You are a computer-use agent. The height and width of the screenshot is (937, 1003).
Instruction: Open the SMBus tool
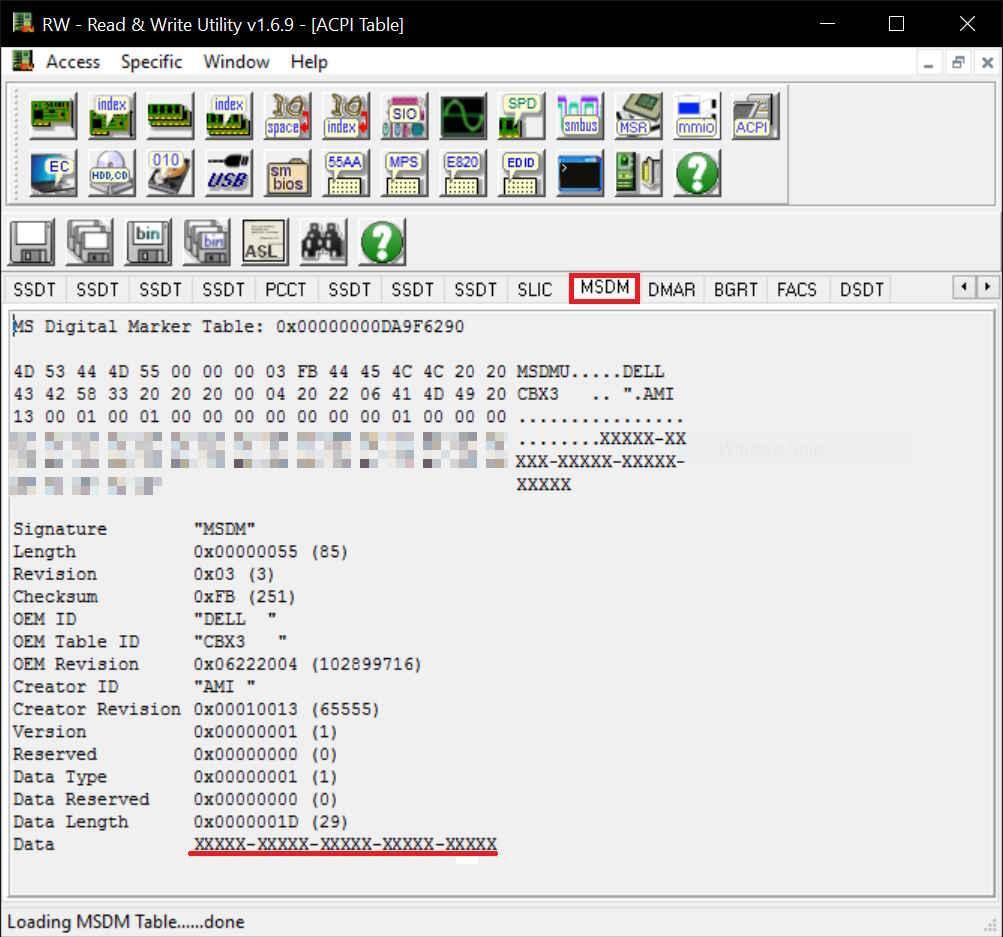[580, 115]
